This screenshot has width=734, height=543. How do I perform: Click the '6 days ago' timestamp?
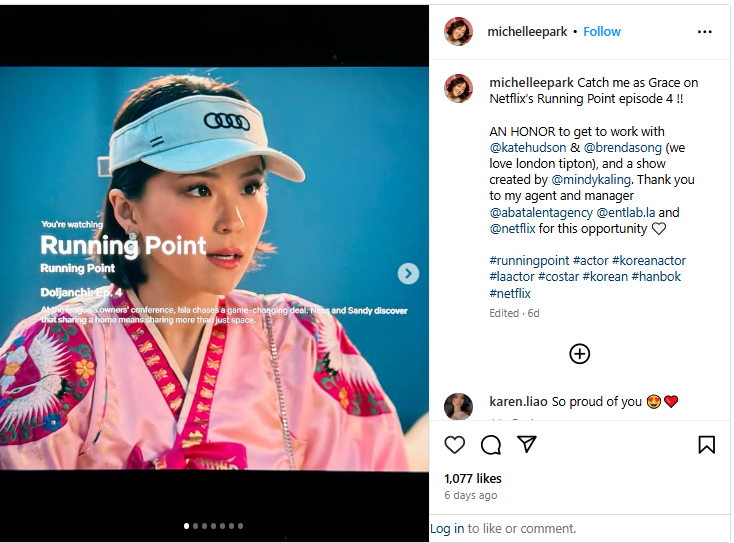point(470,495)
